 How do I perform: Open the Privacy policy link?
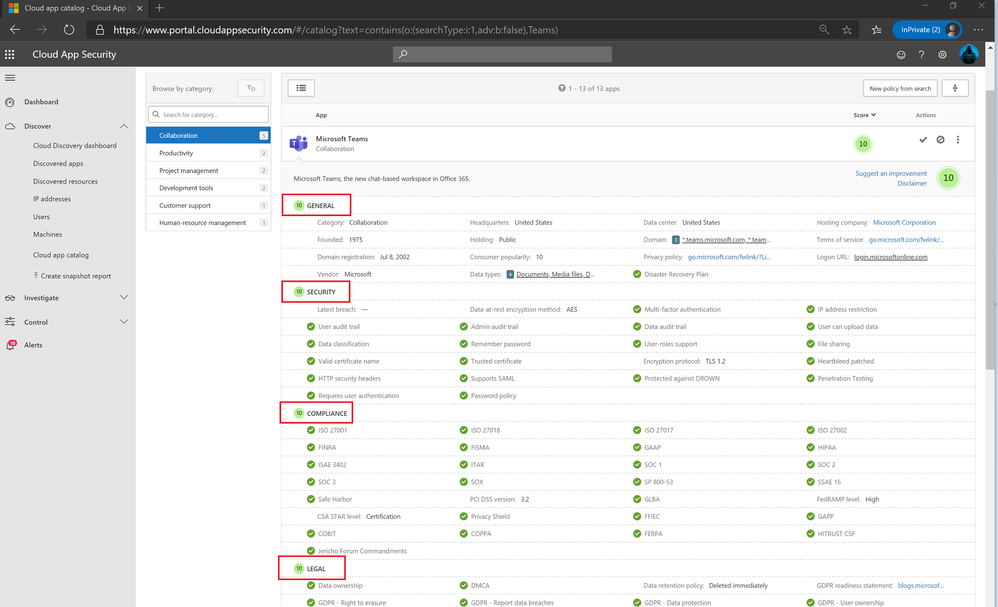click(729, 257)
